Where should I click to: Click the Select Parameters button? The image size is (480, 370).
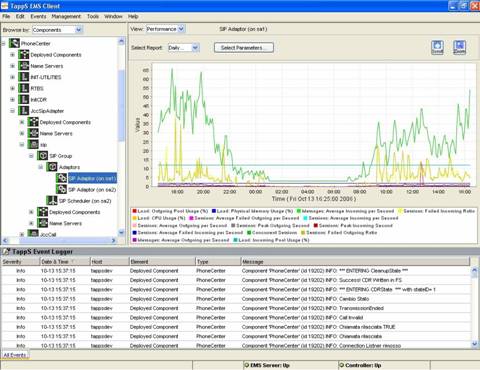click(x=244, y=48)
